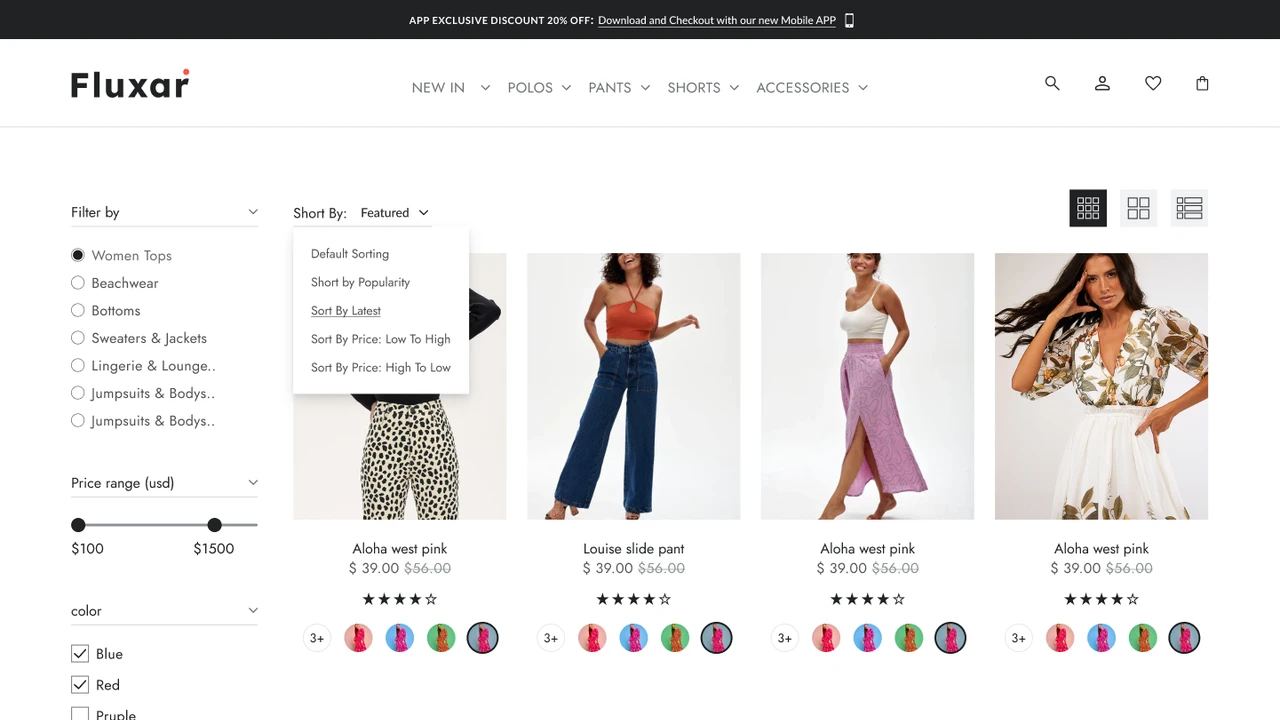
Task: Click 3+ badge under fourth product
Action: tap(1019, 638)
